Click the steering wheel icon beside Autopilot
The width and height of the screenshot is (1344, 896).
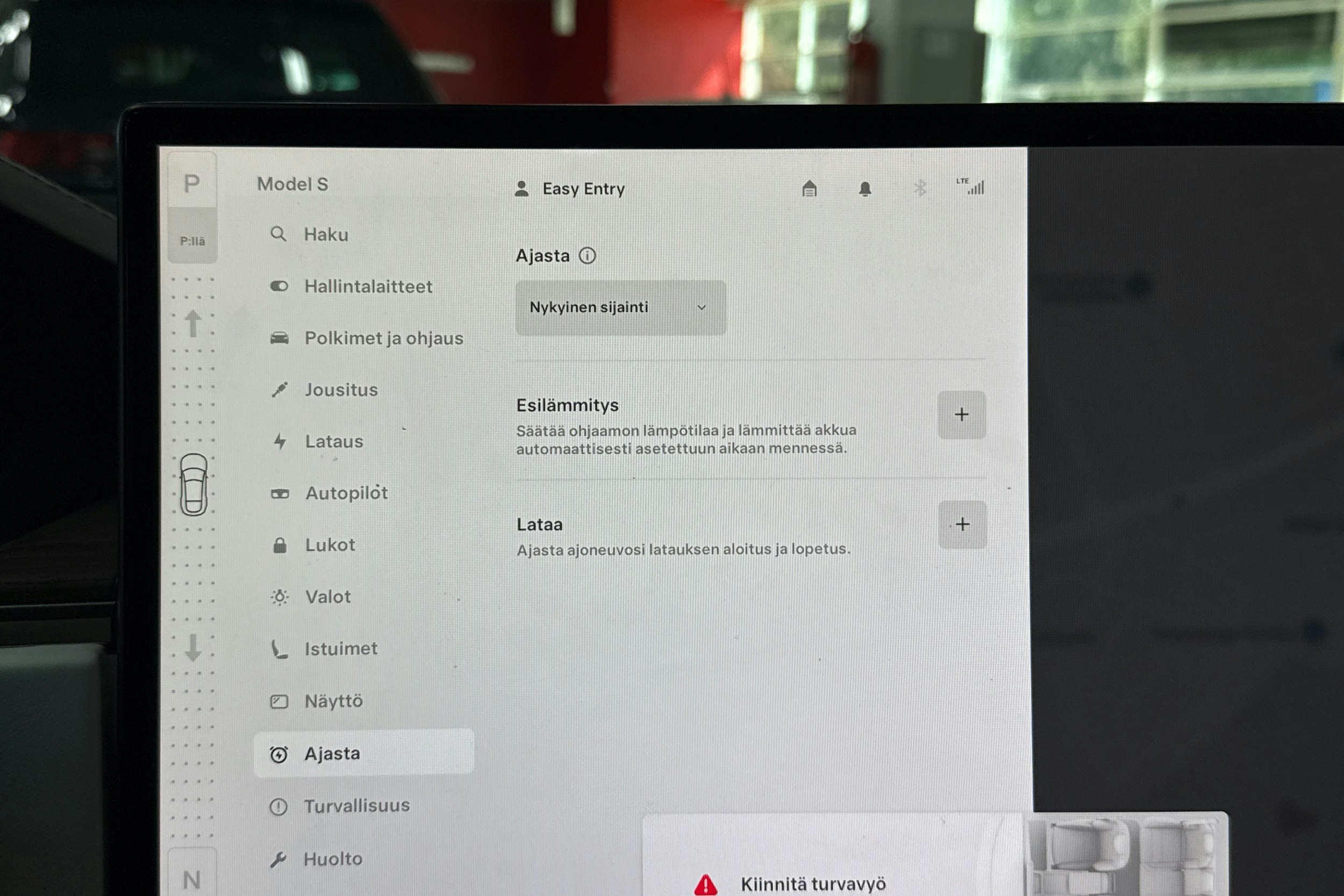tap(280, 494)
